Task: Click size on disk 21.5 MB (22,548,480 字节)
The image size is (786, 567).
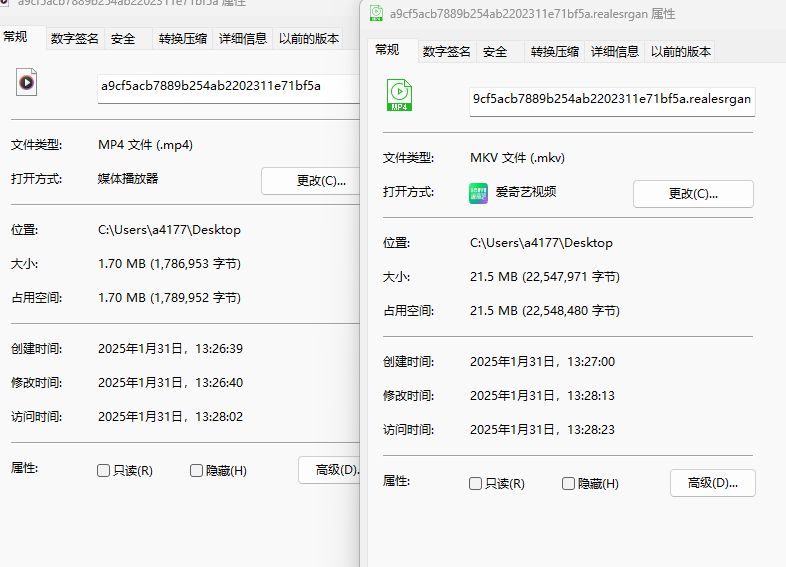Action: tap(545, 311)
